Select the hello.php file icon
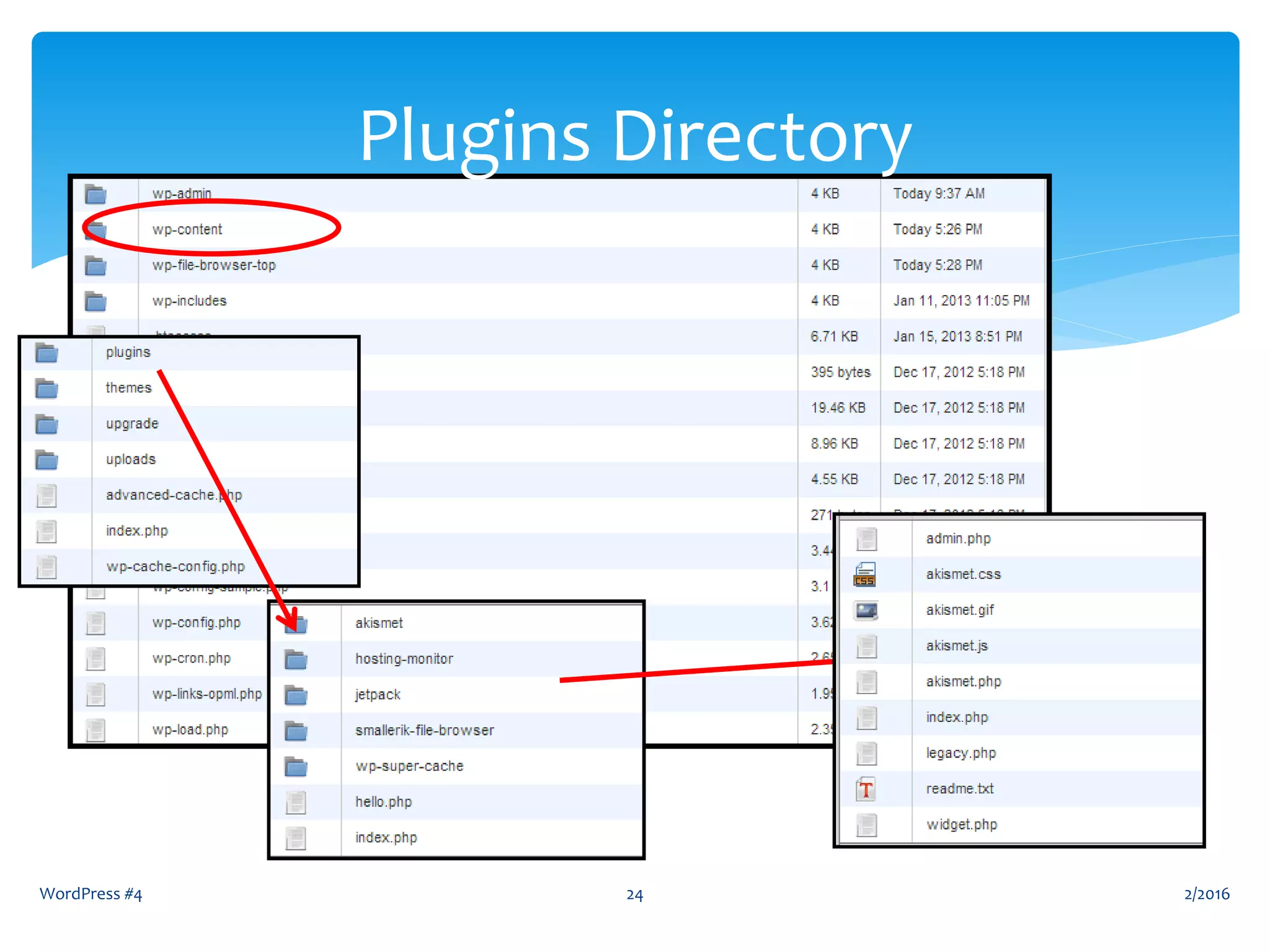 pos(296,802)
